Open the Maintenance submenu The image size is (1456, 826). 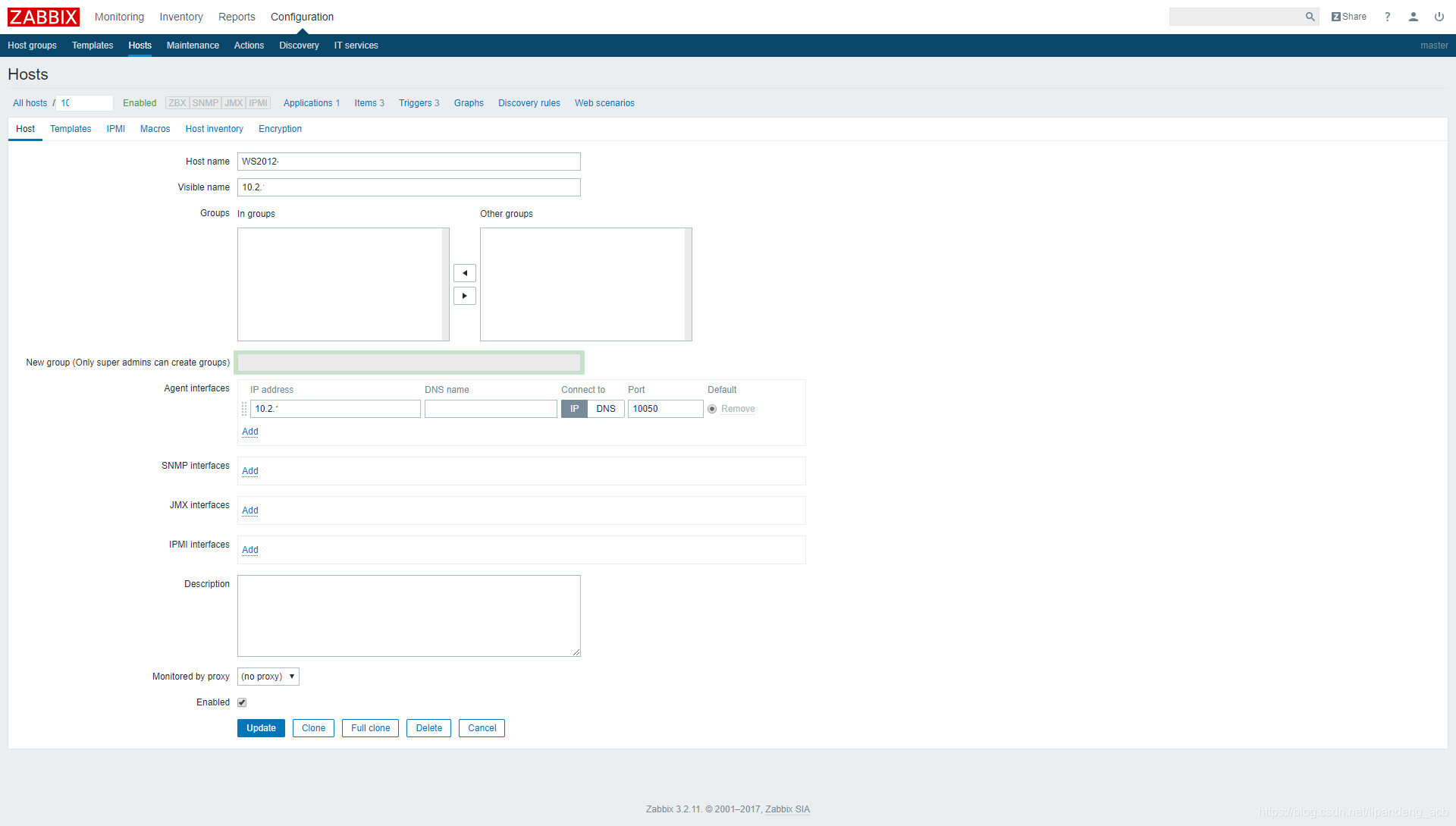[x=193, y=46]
